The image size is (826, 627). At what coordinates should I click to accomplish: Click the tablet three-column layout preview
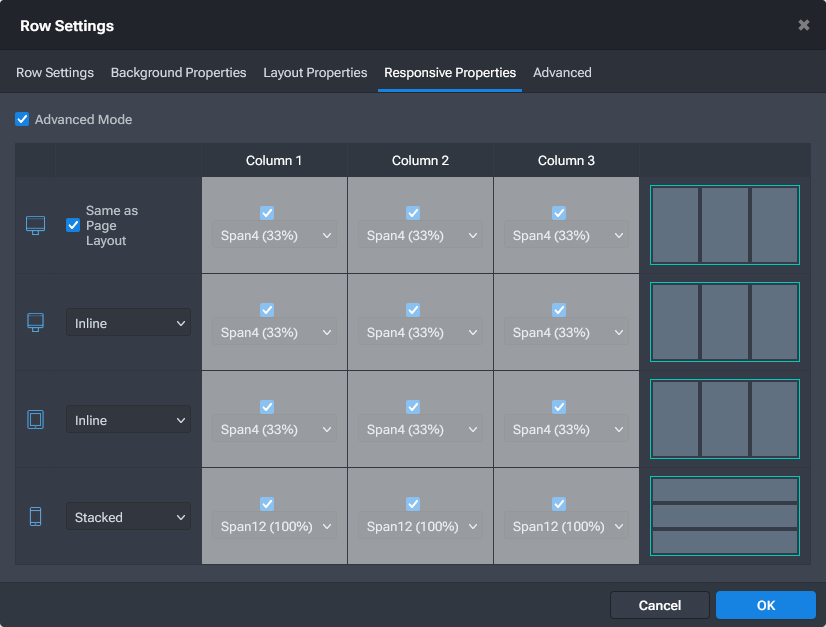(x=724, y=419)
